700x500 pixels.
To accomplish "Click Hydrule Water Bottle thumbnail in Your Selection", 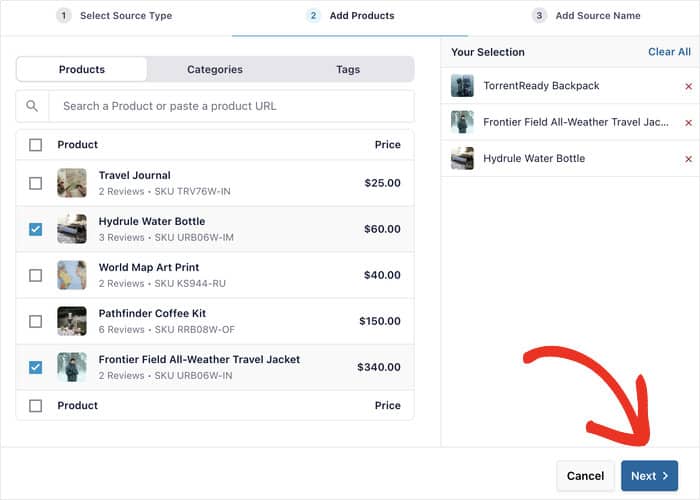I will coord(462,158).
